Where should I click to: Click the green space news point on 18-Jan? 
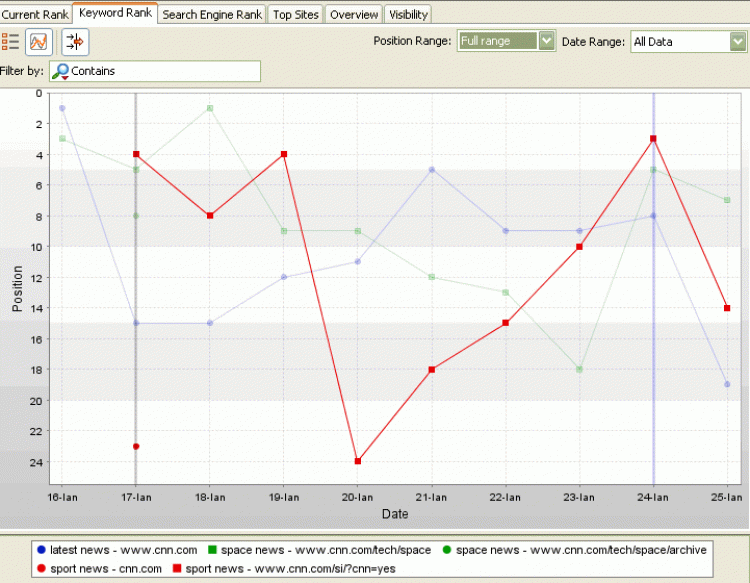210,108
